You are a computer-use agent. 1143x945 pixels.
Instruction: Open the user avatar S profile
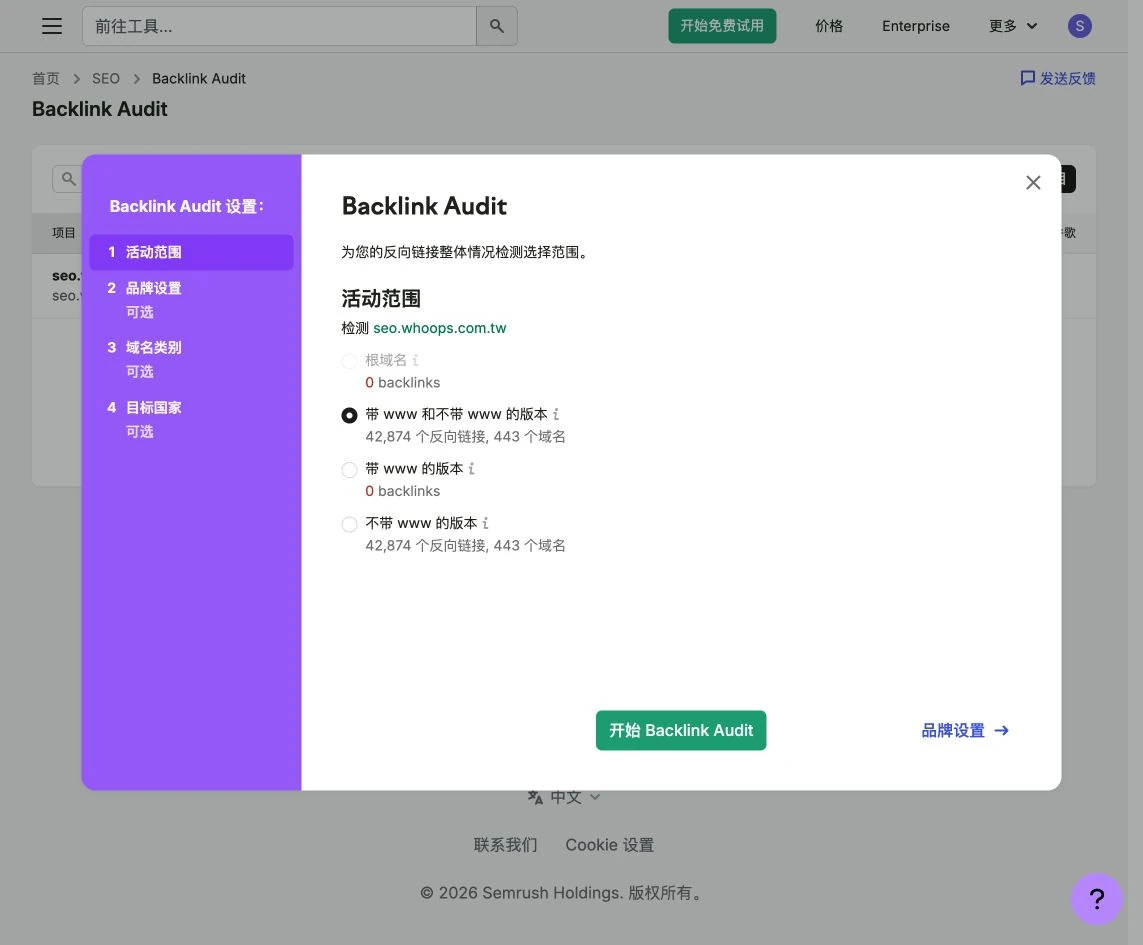pos(1080,26)
